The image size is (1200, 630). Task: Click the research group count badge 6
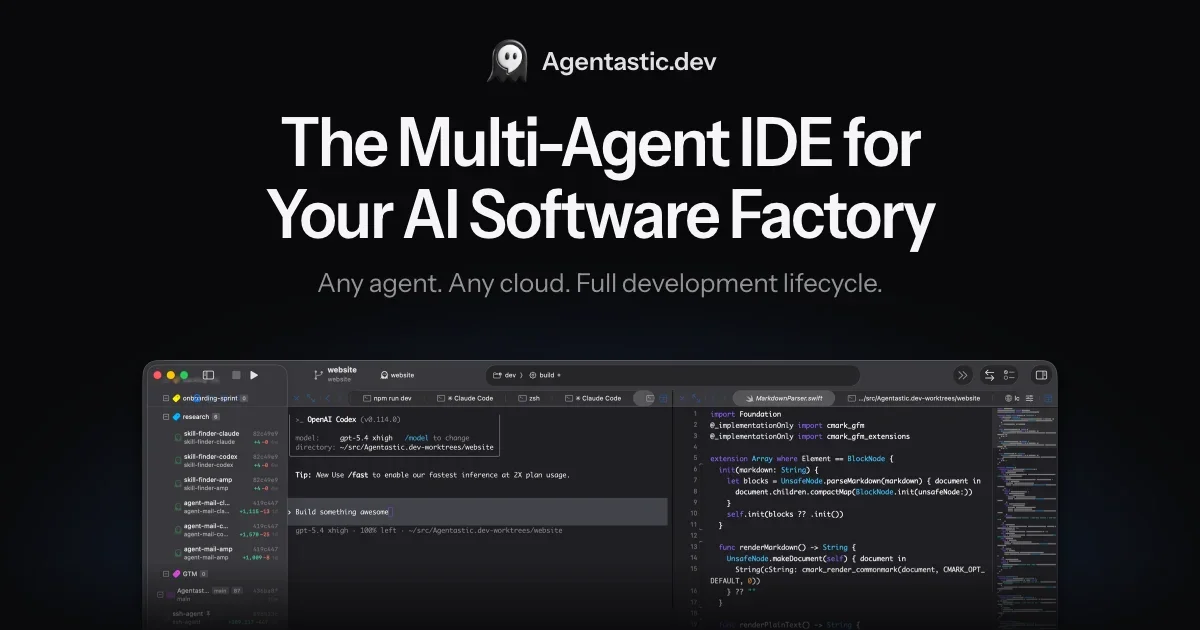click(x=216, y=417)
